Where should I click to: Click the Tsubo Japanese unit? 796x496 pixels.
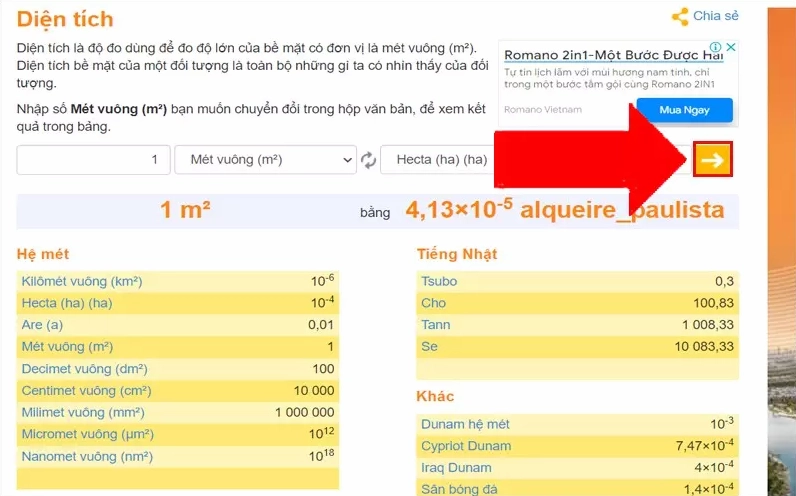click(439, 281)
